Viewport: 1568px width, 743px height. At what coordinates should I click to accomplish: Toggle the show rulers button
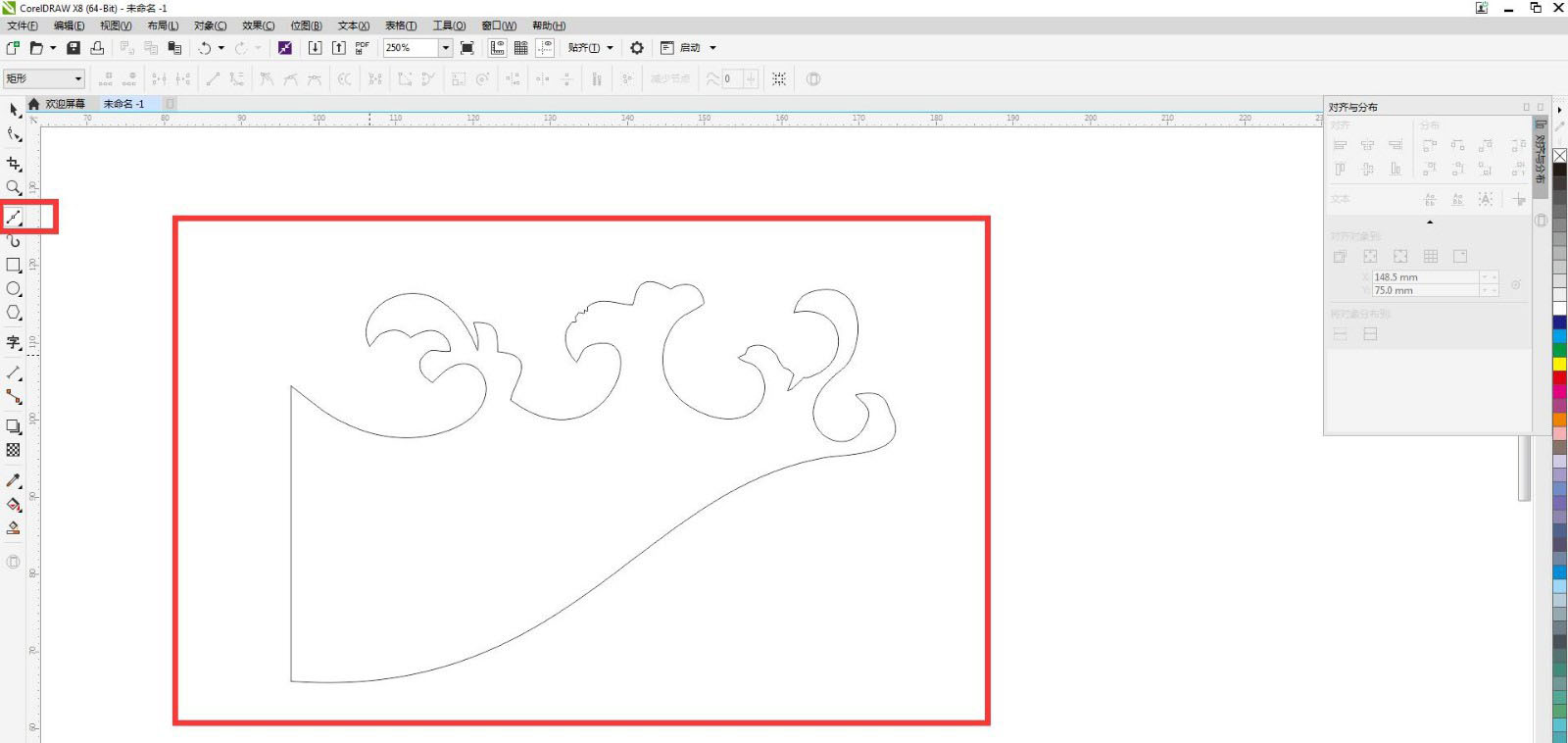click(x=498, y=48)
